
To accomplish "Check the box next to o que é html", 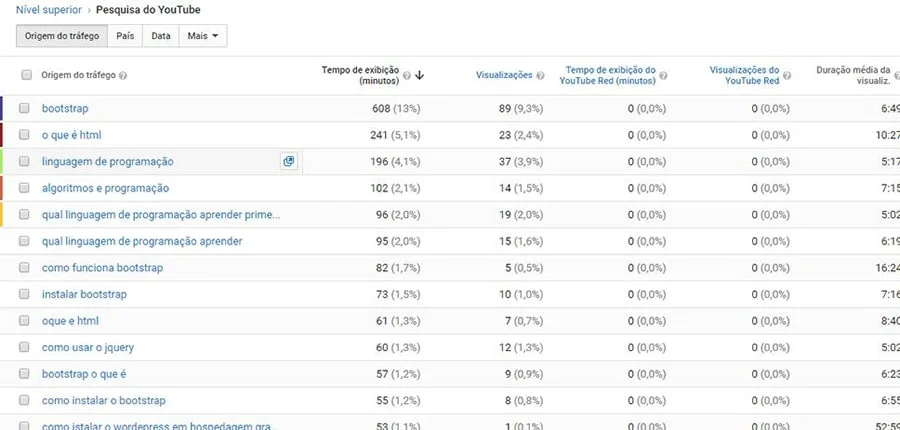I will 24,134.
